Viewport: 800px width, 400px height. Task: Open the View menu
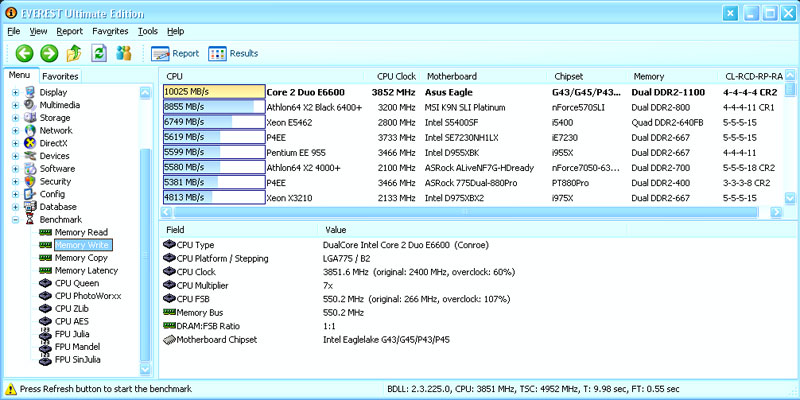(38, 31)
